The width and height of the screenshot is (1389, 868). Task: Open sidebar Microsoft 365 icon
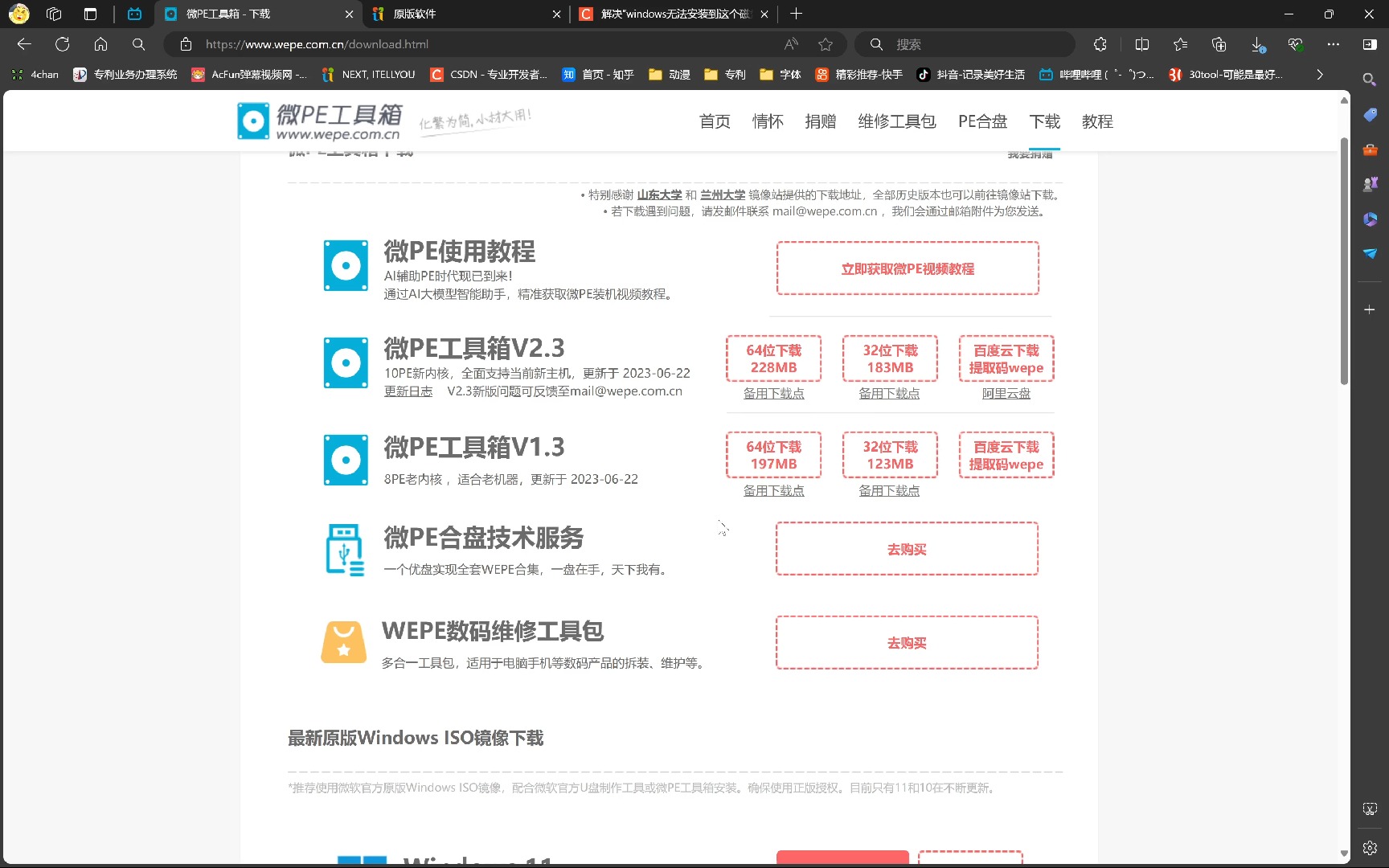click(x=1370, y=219)
